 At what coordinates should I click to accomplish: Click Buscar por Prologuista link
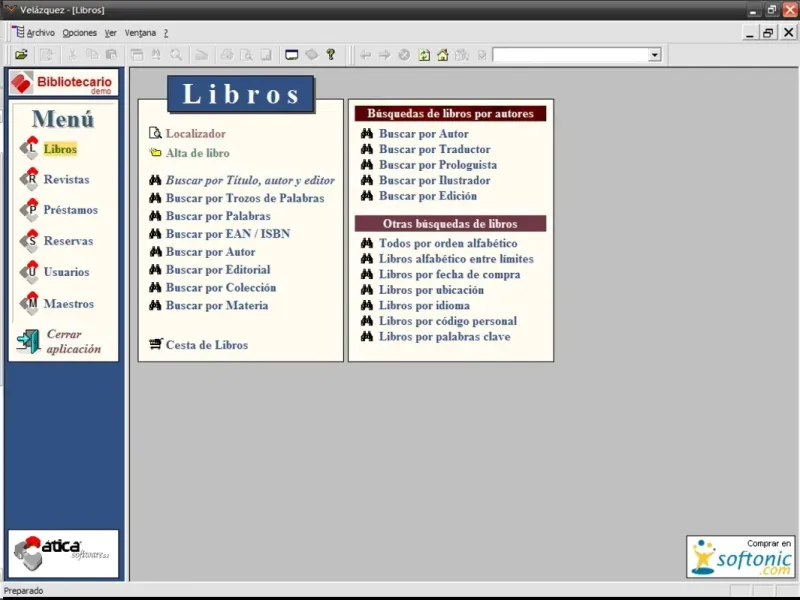point(438,165)
